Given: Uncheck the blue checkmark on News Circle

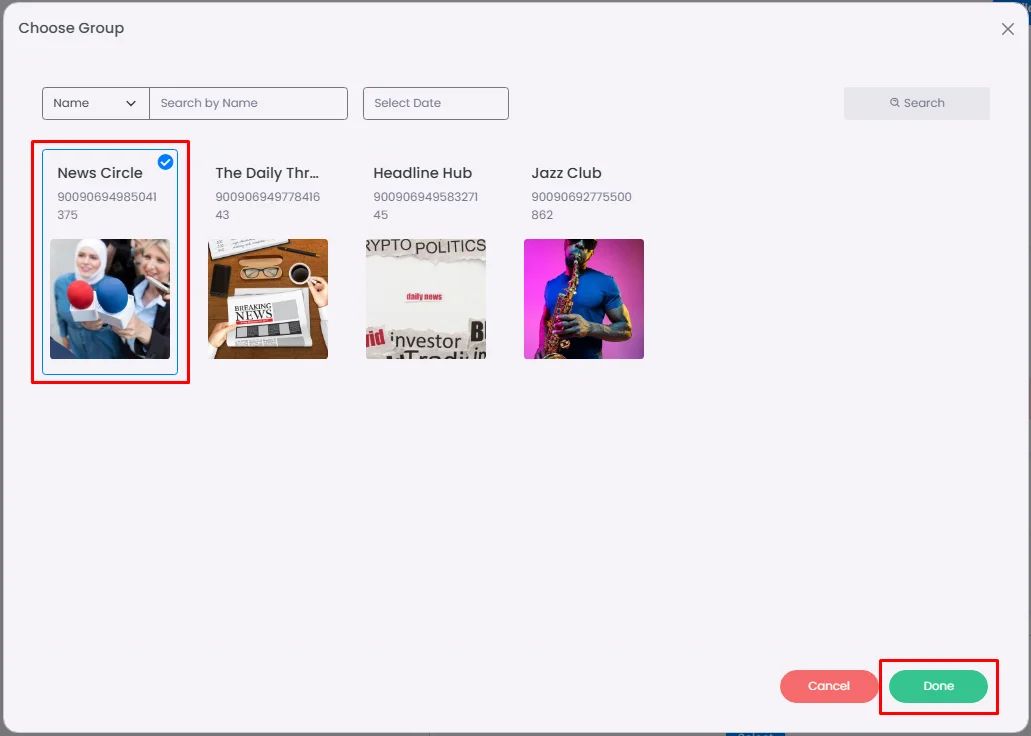Looking at the screenshot, I should [165, 162].
